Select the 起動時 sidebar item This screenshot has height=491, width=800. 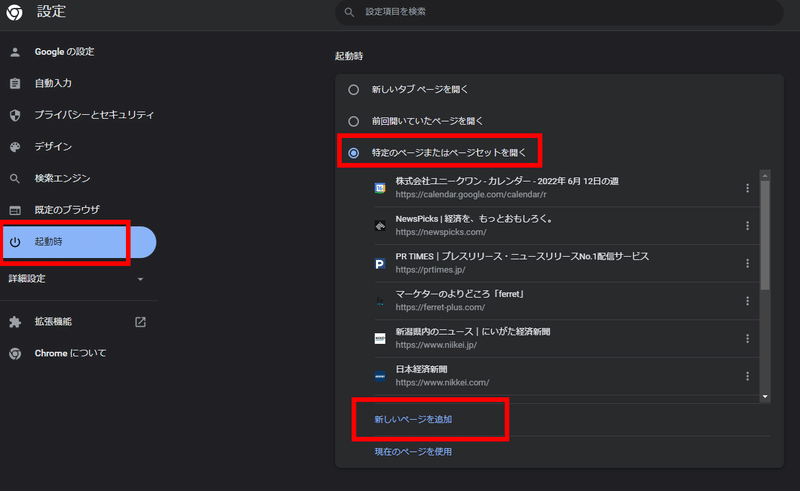tap(78, 242)
